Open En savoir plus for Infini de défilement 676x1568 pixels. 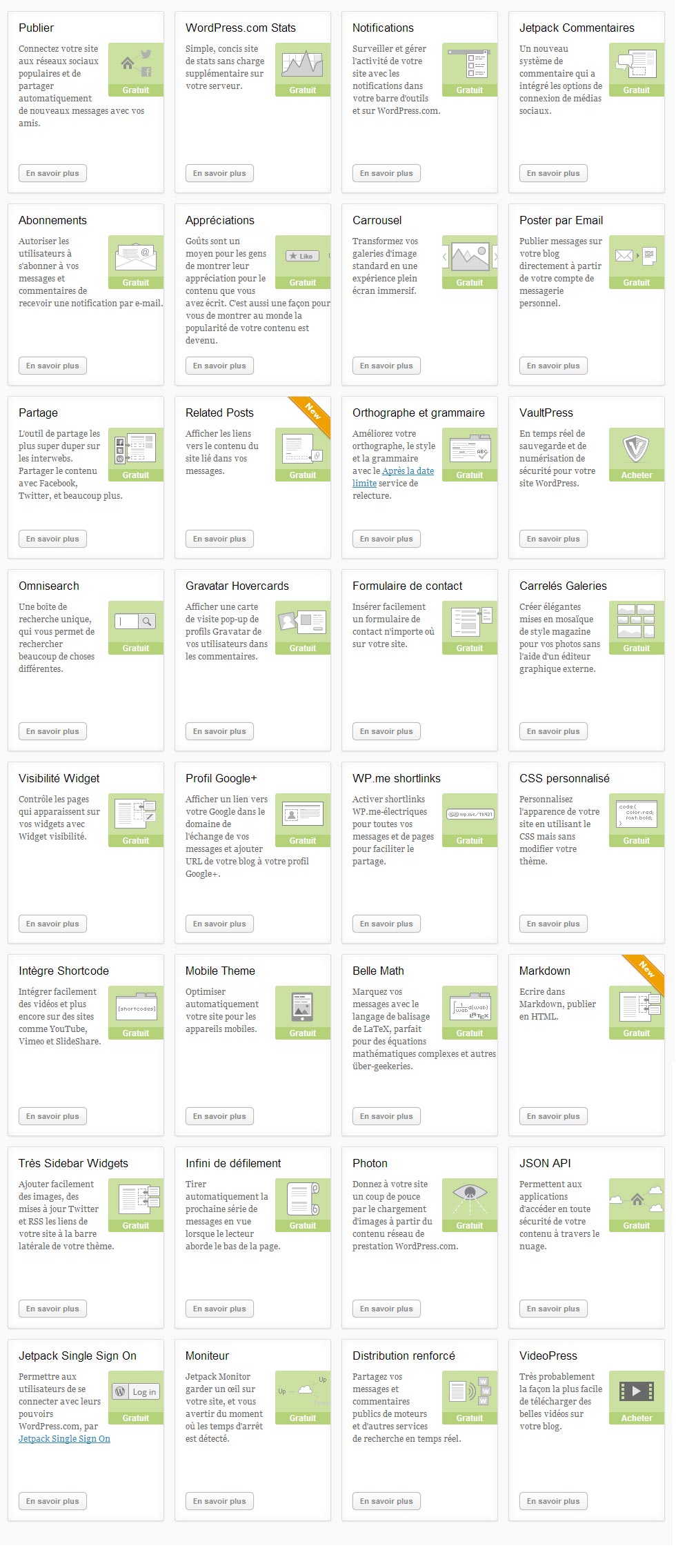(x=219, y=1309)
